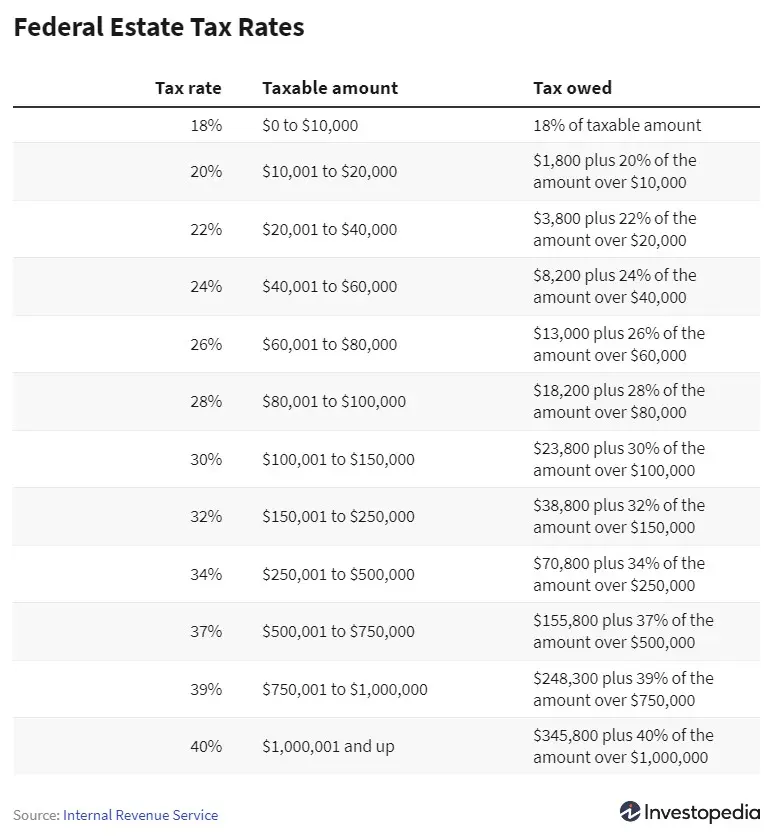Click the $18,200 plus 28% cell
This screenshot has width=782, height=836.
pyautogui.click(x=619, y=401)
